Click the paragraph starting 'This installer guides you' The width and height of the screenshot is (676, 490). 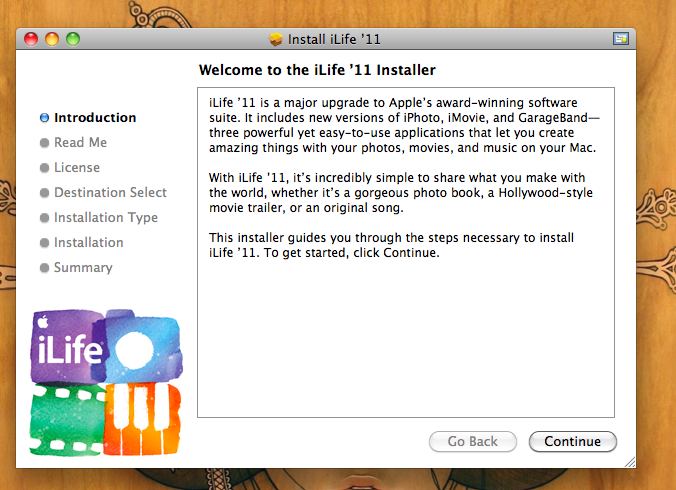pyautogui.click(x=391, y=245)
